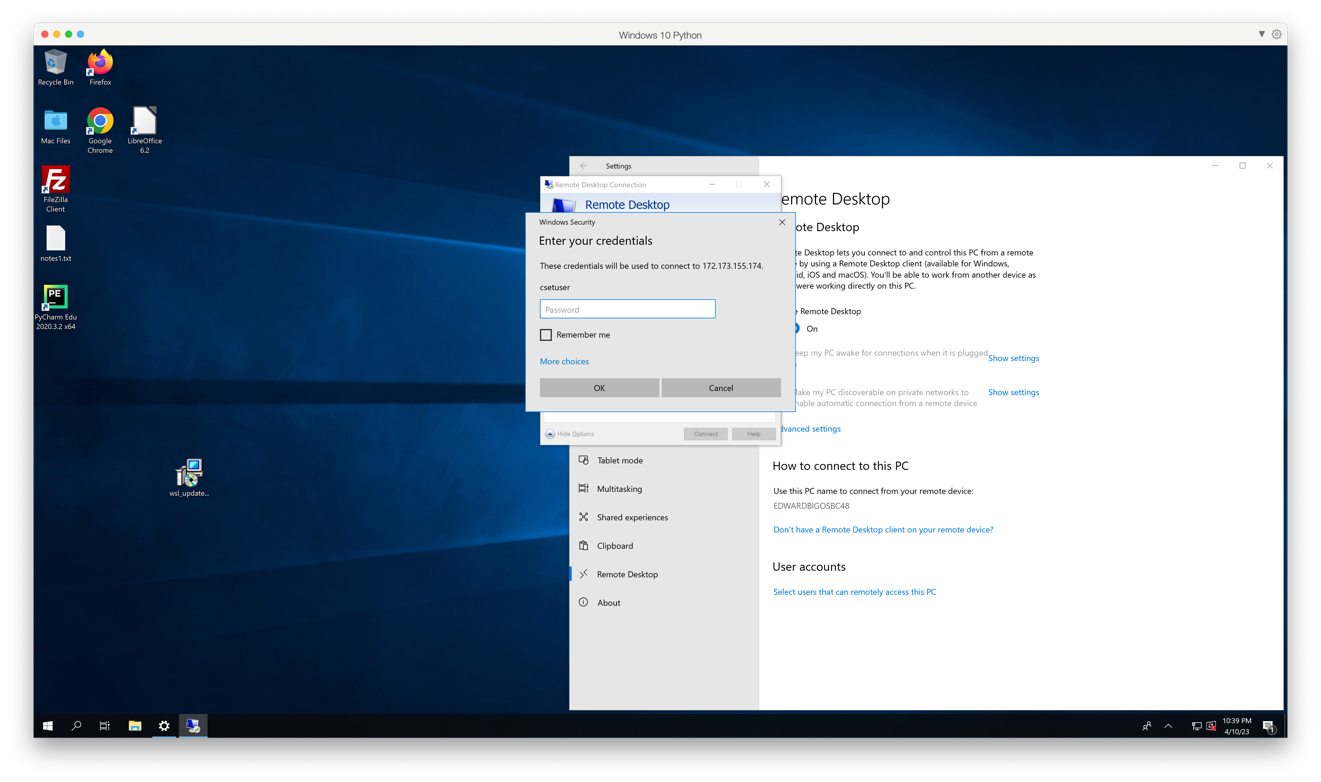Click Remote Desktop sidebar icon

(584, 575)
